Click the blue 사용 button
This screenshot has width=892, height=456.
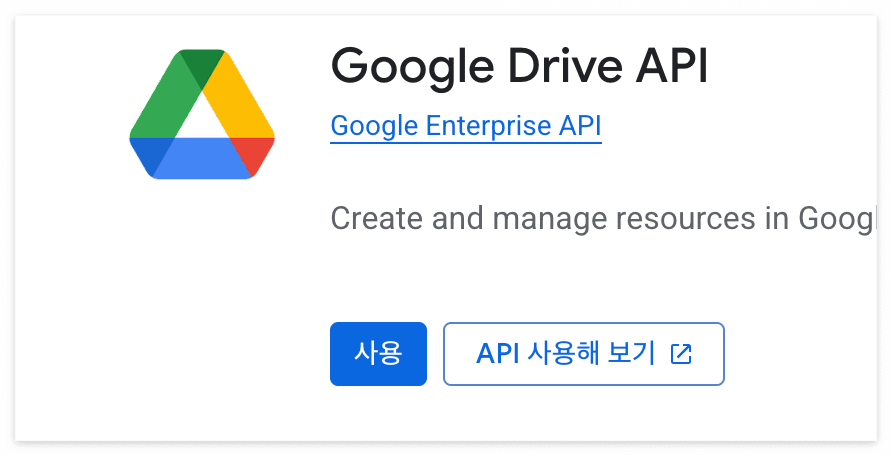378,354
